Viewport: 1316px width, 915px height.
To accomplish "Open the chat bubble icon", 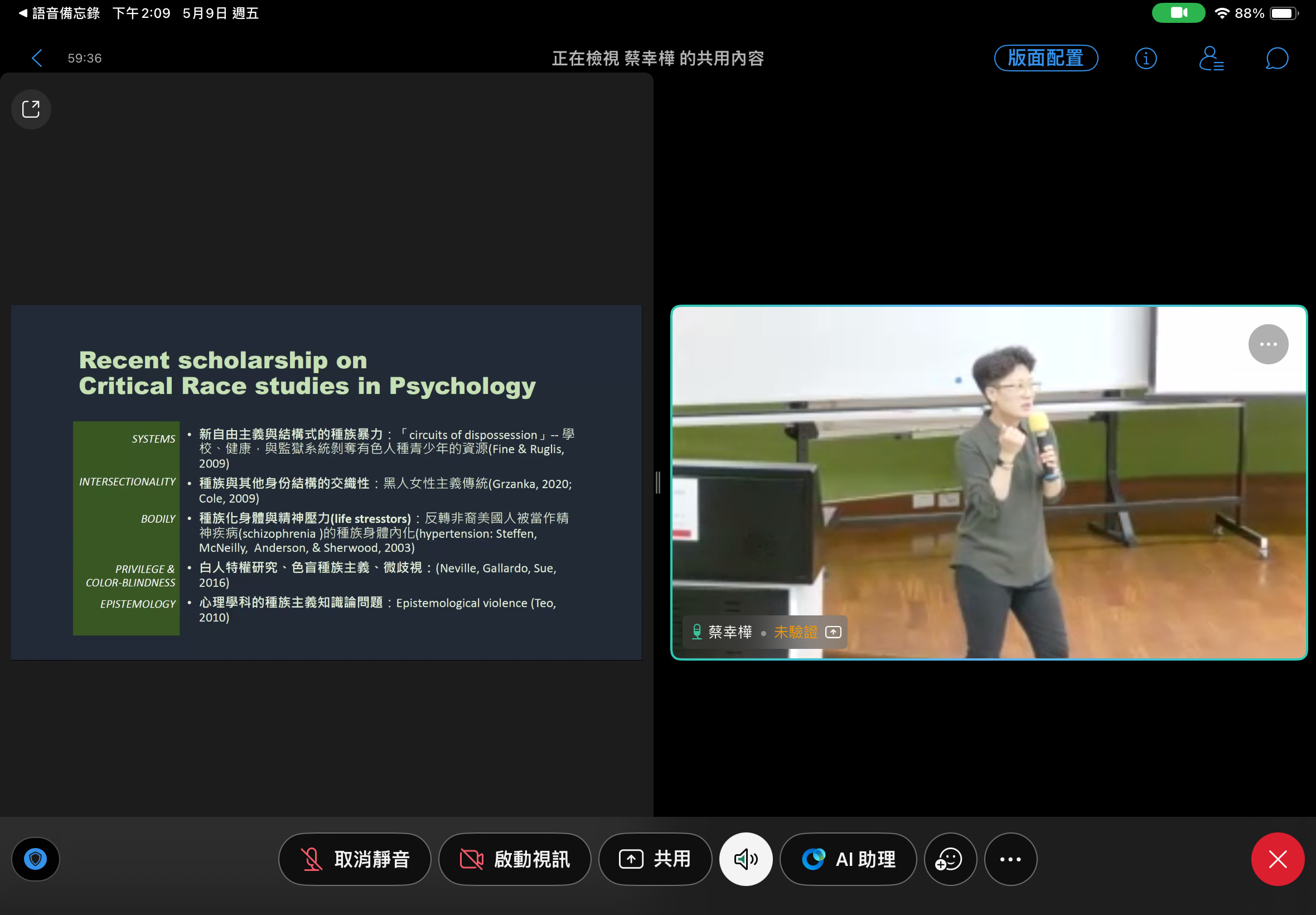I will click(x=1276, y=59).
